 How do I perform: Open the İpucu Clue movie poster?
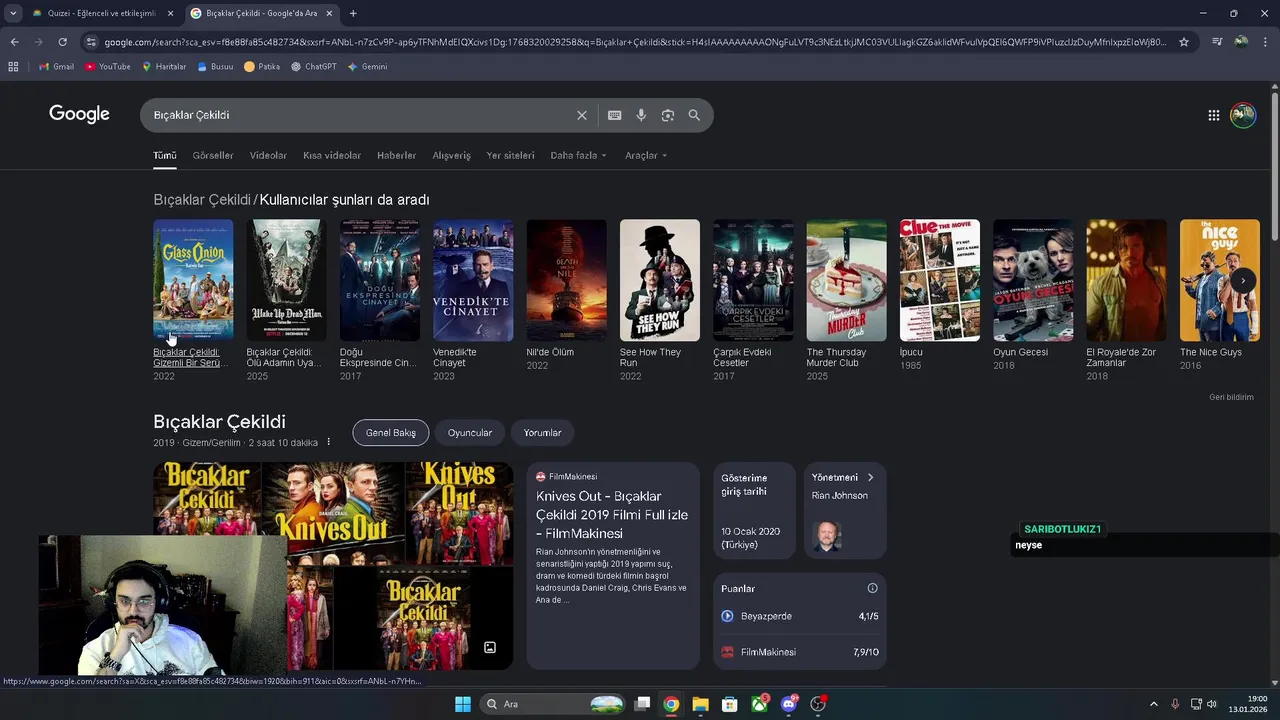pyautogui.click(x=940, y=280)
